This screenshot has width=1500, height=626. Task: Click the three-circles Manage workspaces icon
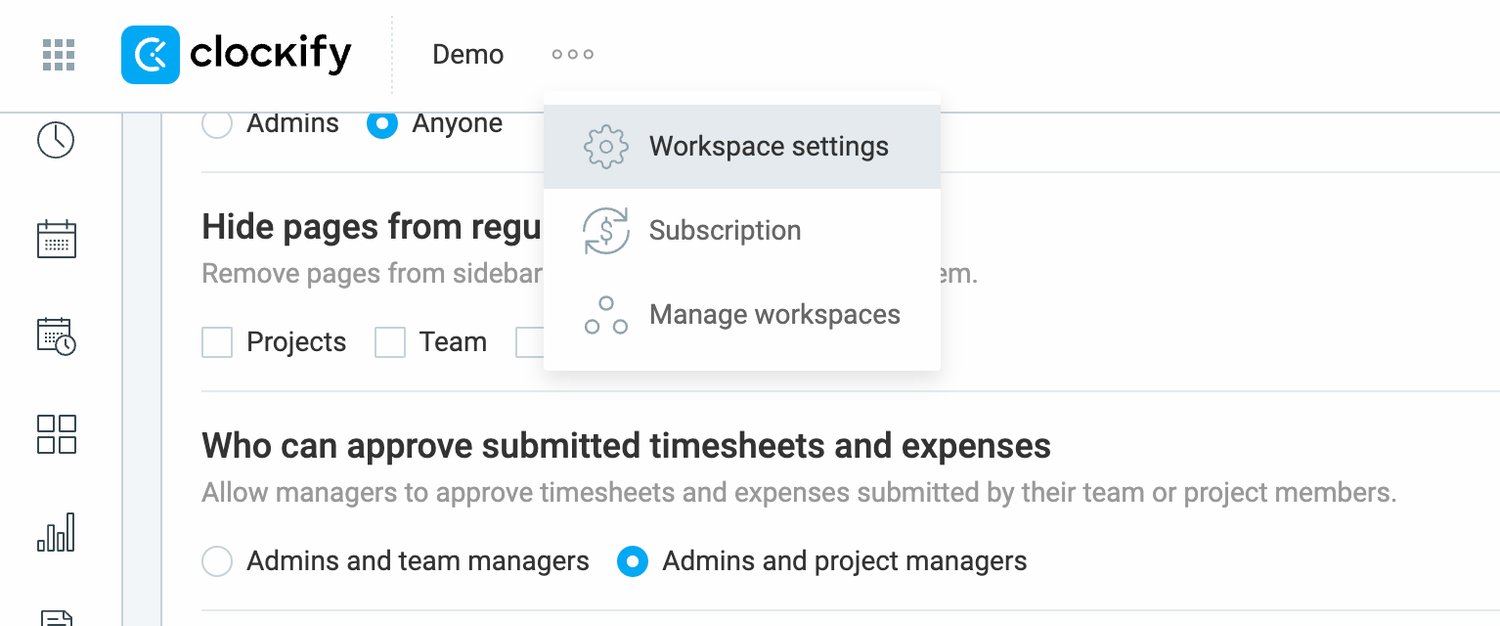tap(606, 315)
